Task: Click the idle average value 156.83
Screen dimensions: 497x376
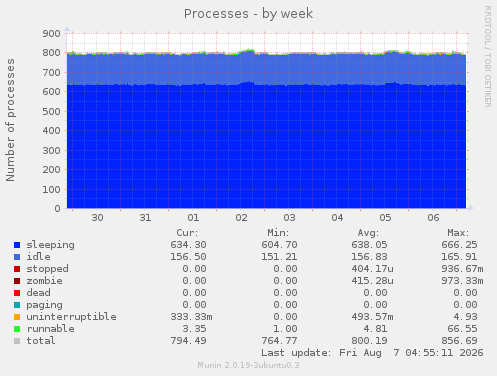Action: (x=369, y=257)
